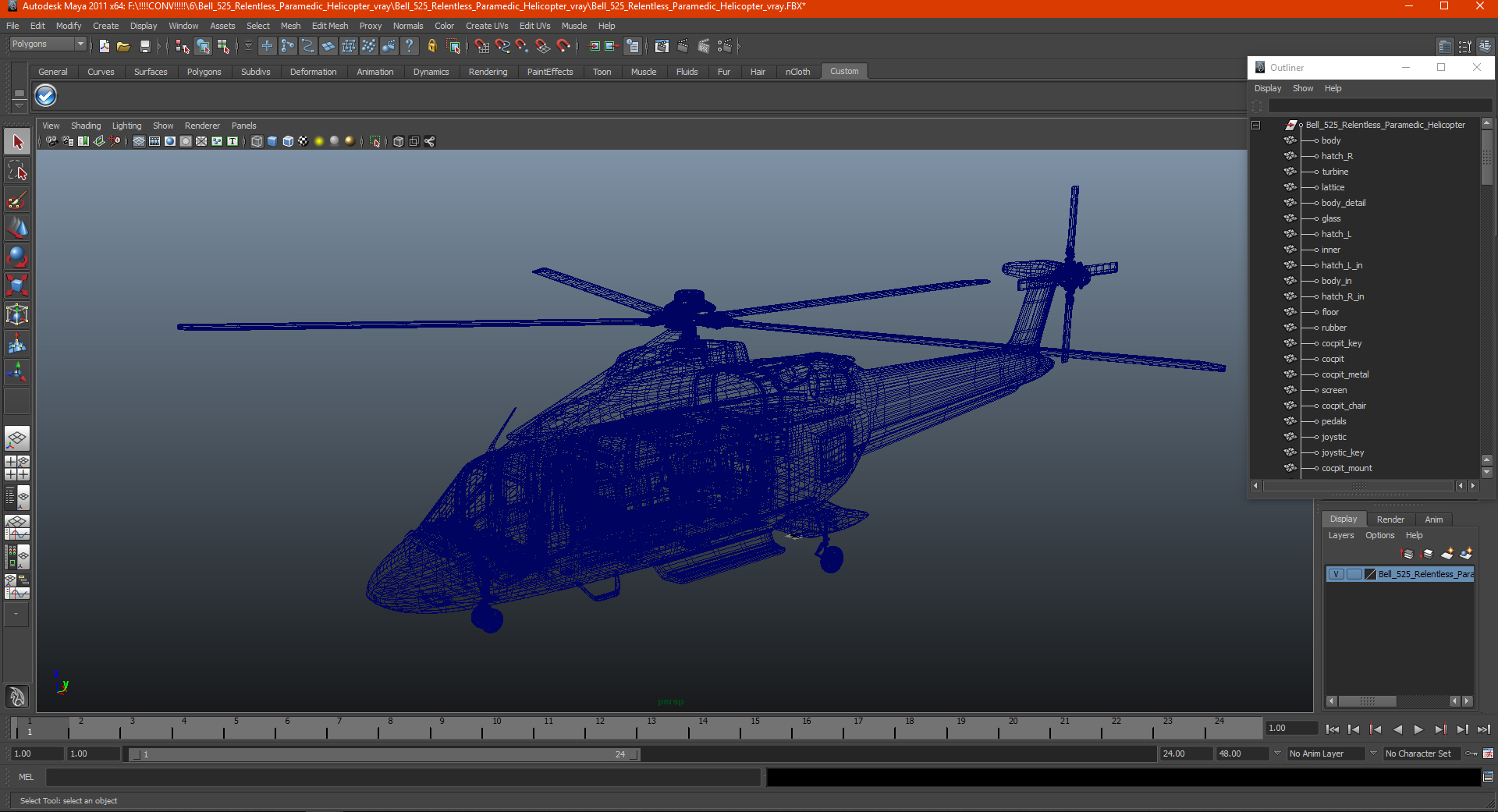The image size is (1498, 812).
Task: Click the Snap to points magnet
Action: click(x=522, y=46)
